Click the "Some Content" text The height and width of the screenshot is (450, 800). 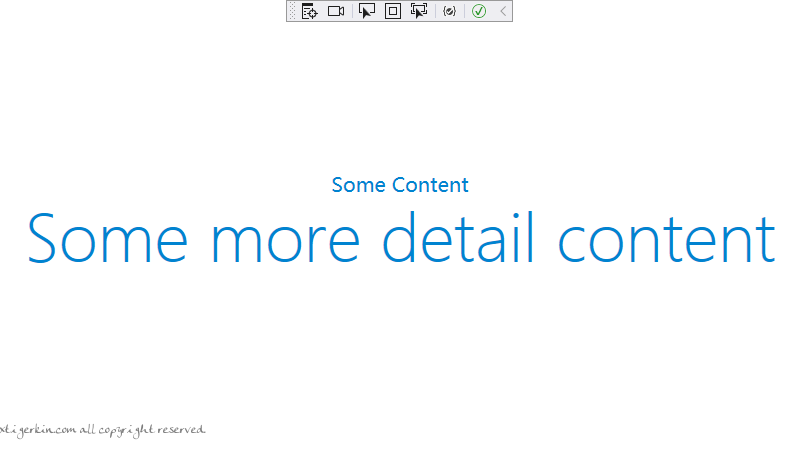(400, 185)
